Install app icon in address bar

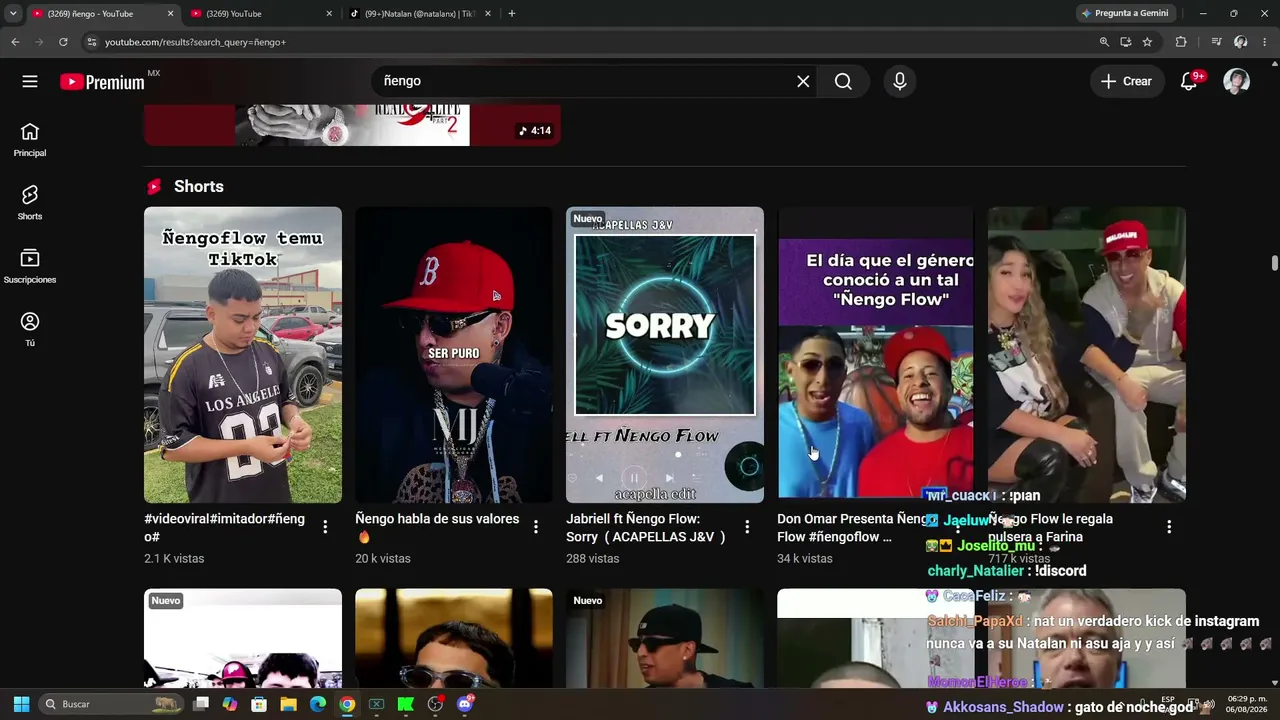tap(1126, 42)
